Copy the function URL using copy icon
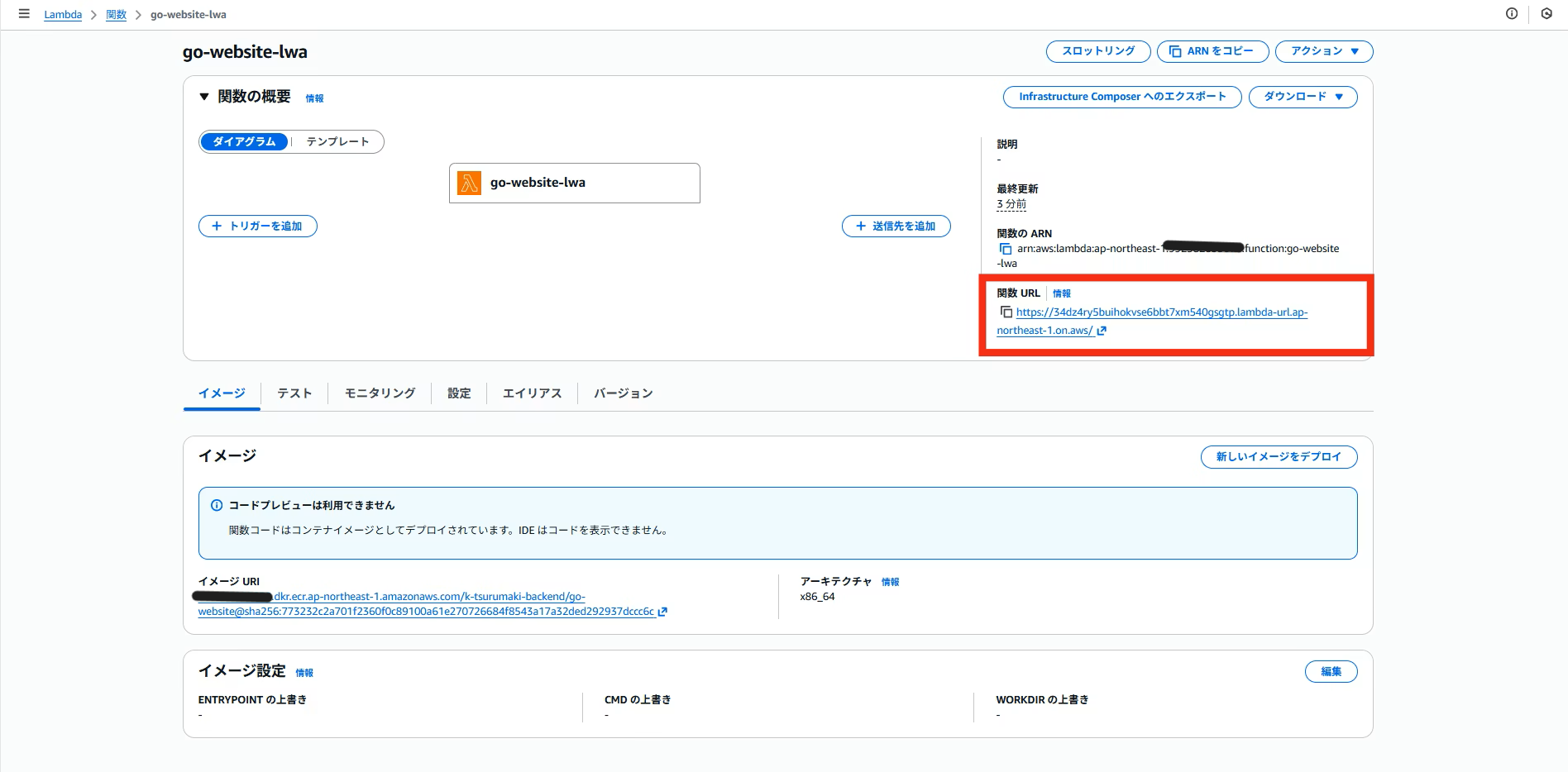Image resolution: width=1568 pixels, height=772 pixels. click(1006, 312)
